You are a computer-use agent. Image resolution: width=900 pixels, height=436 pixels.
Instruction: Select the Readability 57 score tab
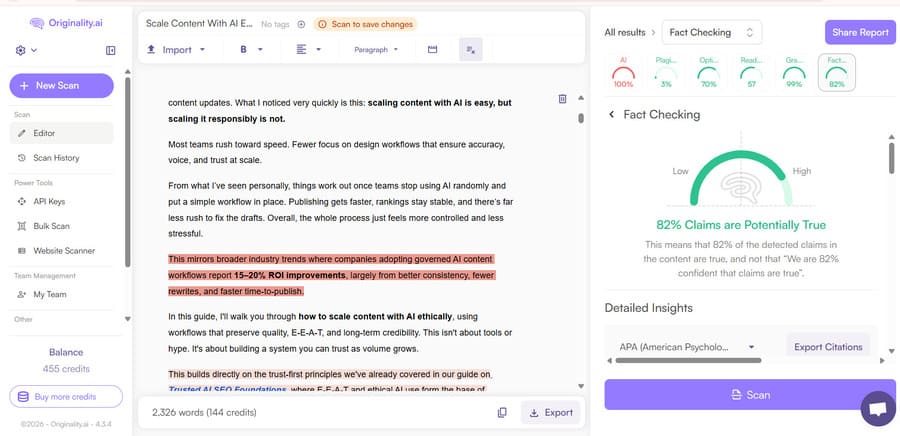point(751,72)
